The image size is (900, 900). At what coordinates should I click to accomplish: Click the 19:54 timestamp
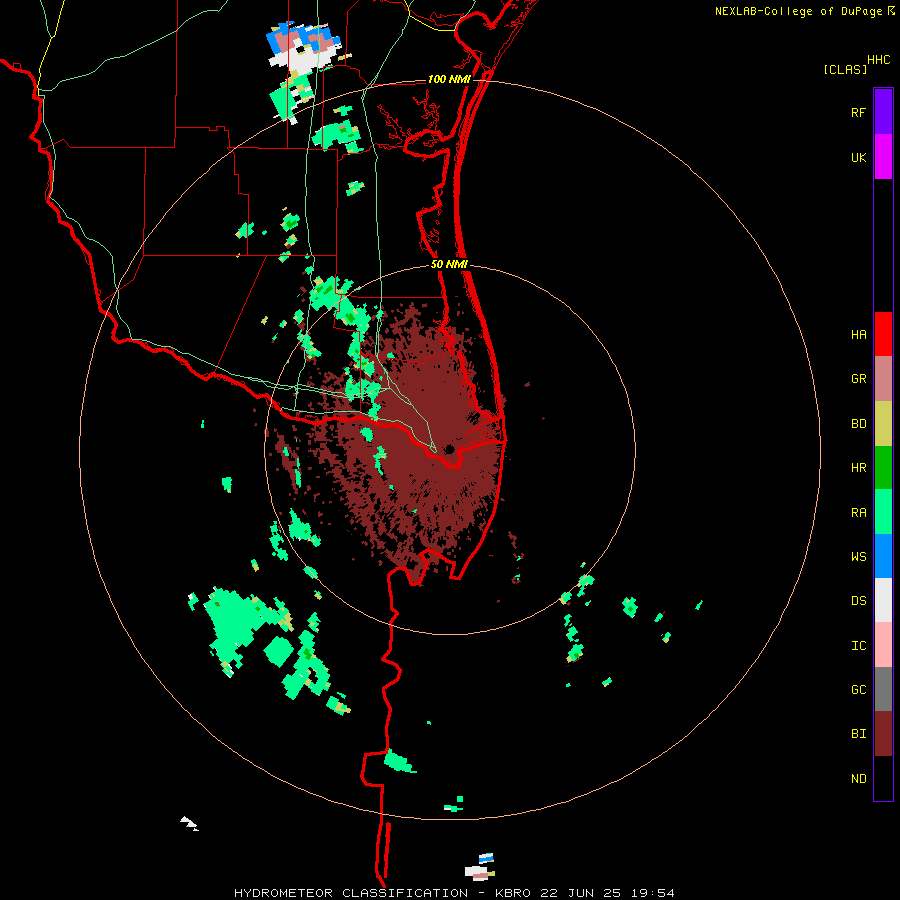coord(653,893)
